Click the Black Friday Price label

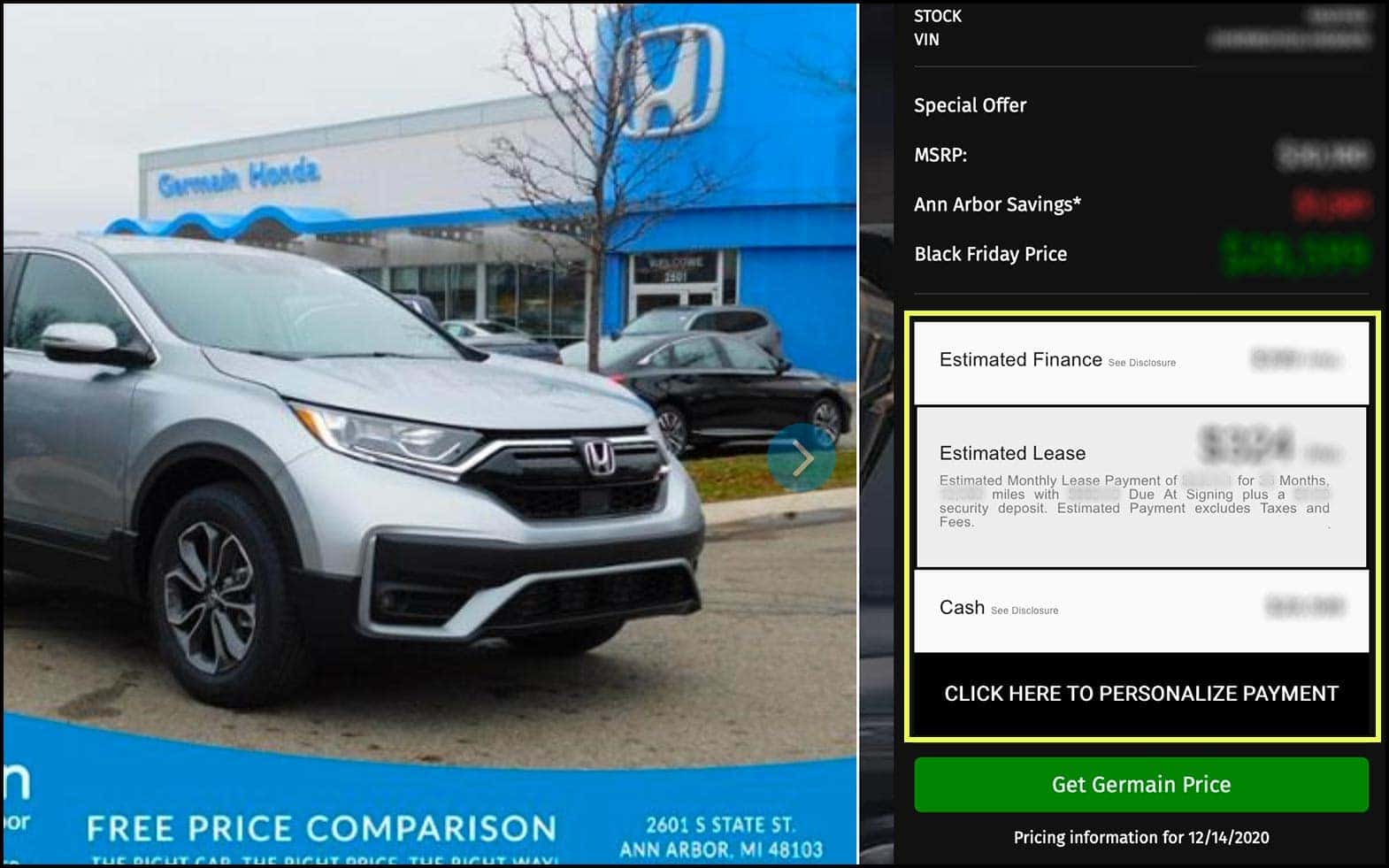990,254
